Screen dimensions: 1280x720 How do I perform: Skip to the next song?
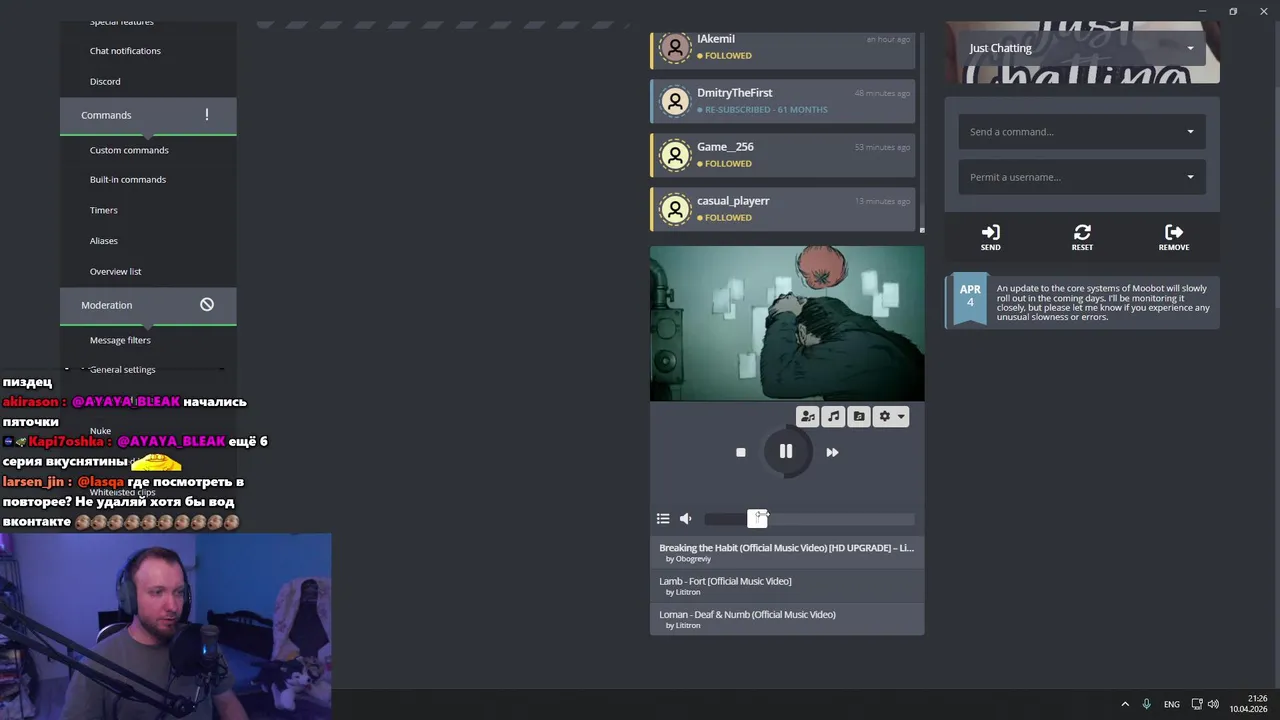(x=832, y=452)
